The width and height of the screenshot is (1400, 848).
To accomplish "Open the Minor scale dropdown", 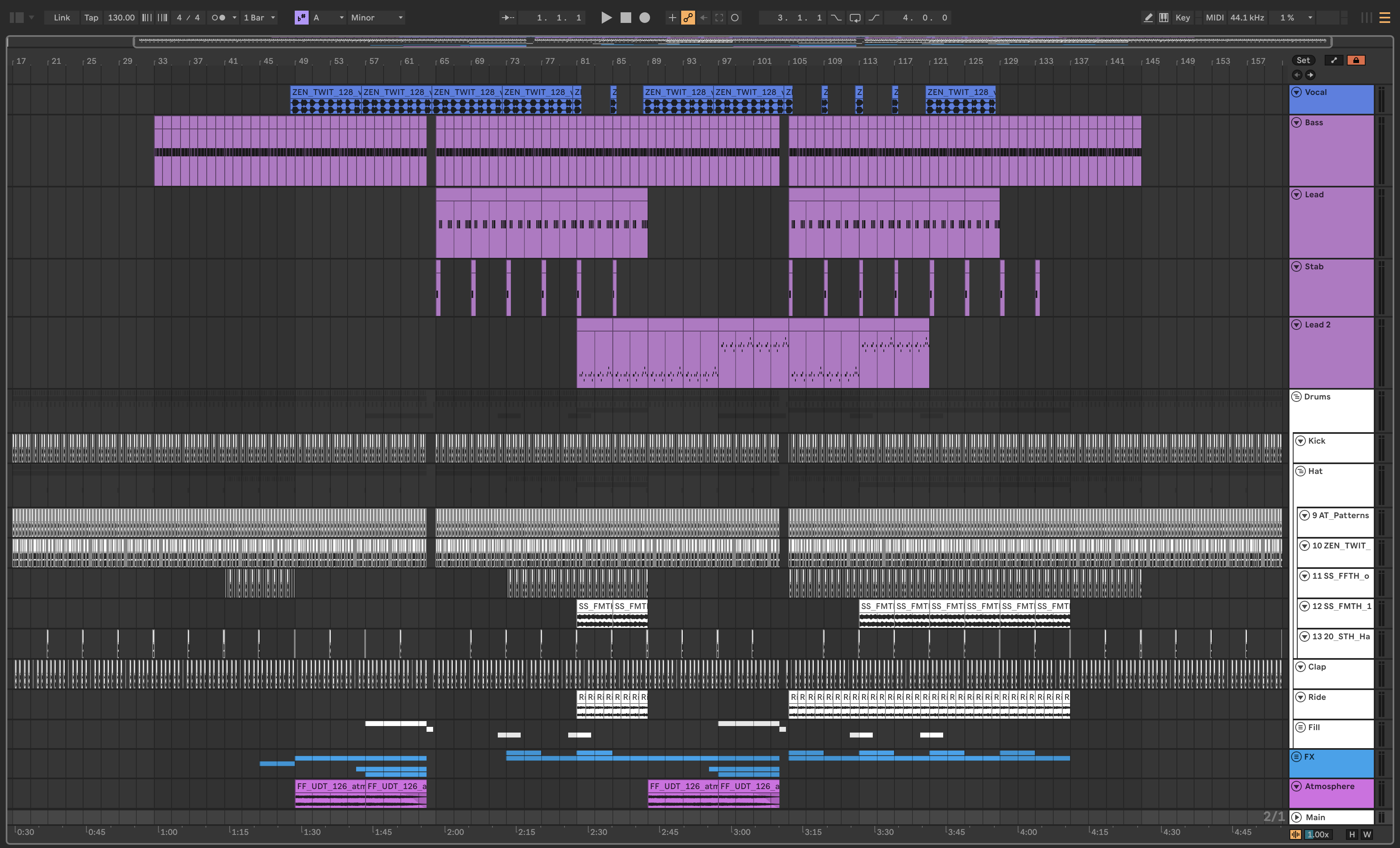I will click(x=376, y=18).
